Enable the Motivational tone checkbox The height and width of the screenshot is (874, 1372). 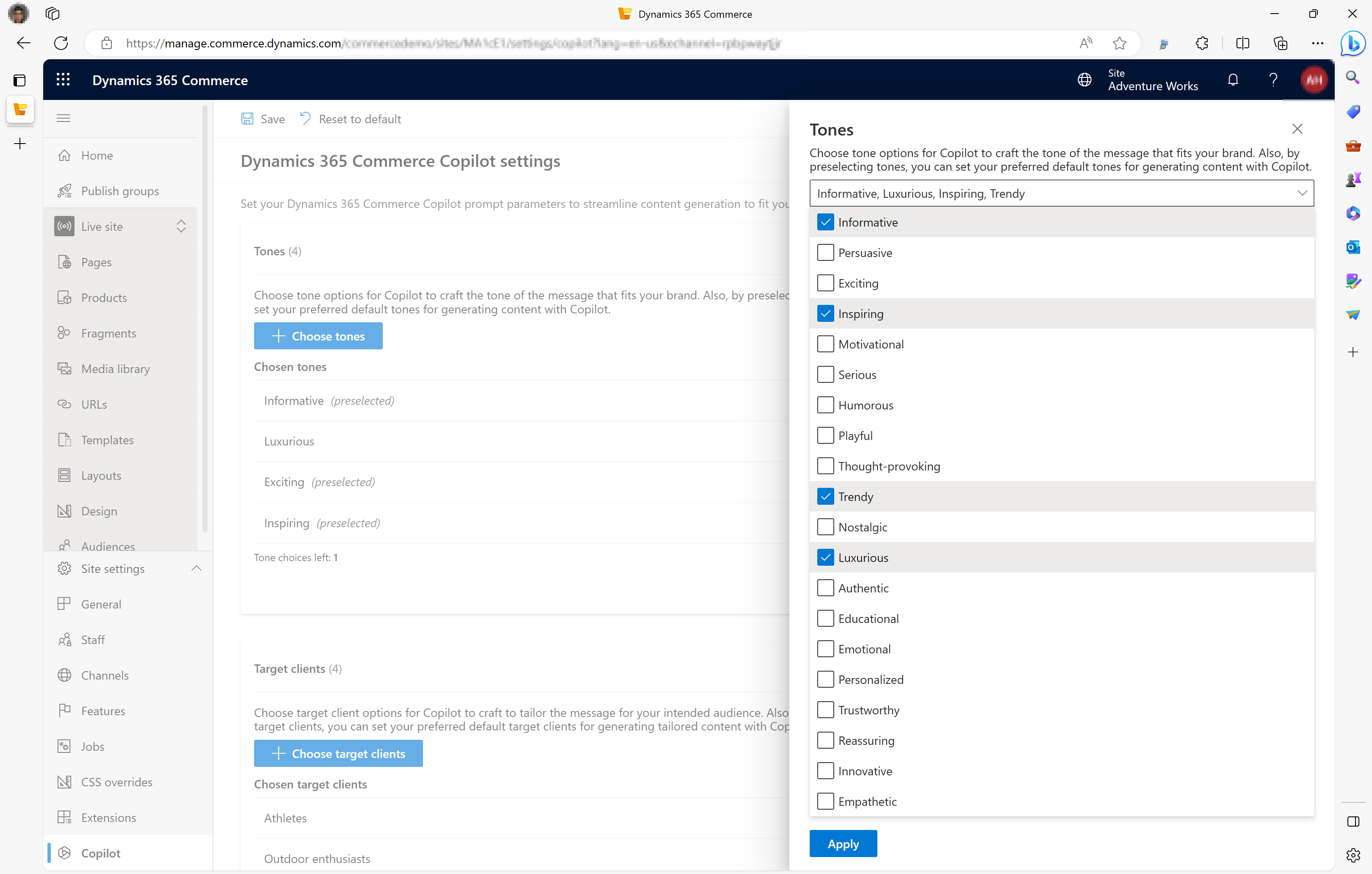[824, 344]
